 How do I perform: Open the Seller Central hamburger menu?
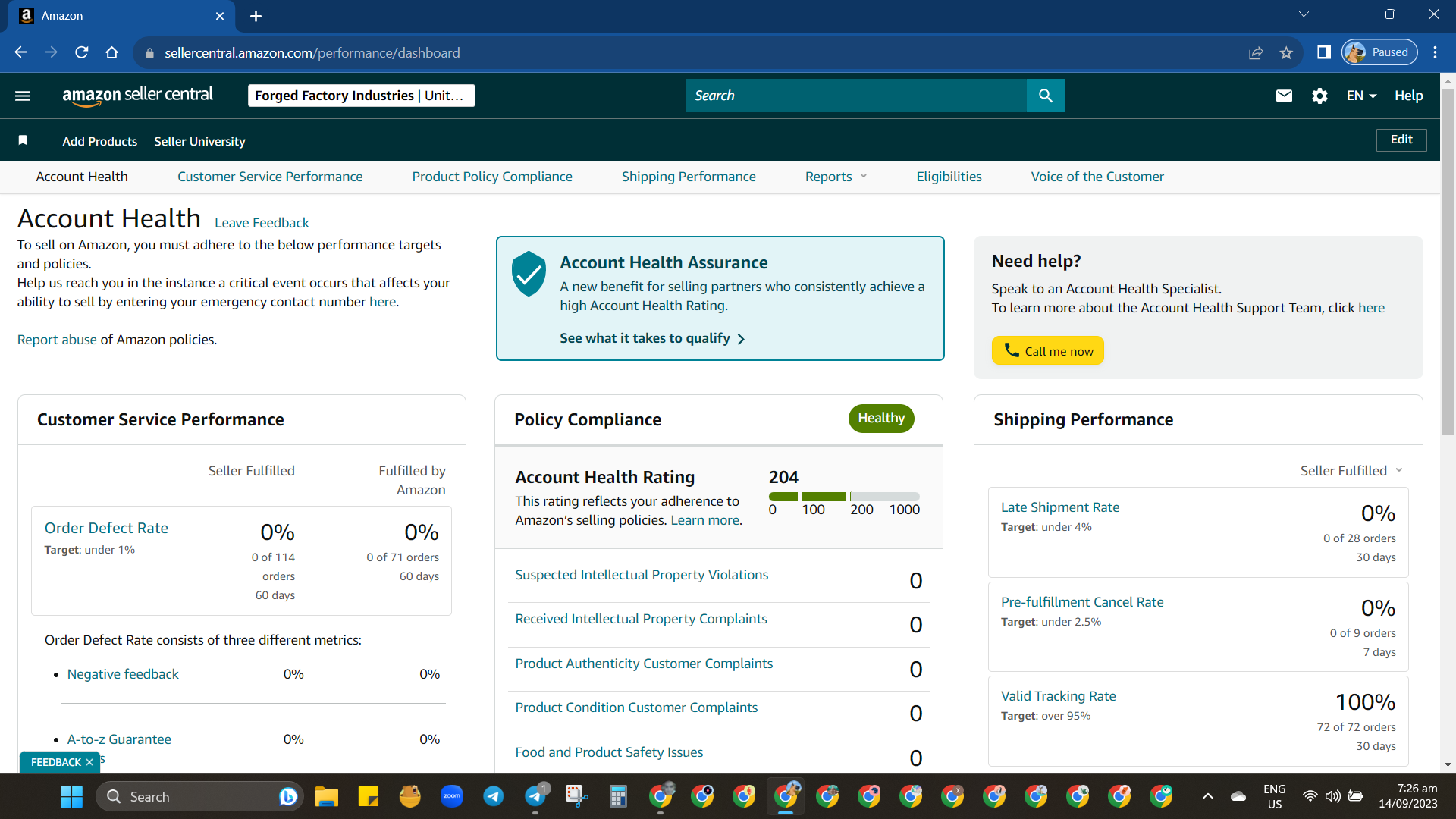tap(23, 96)
